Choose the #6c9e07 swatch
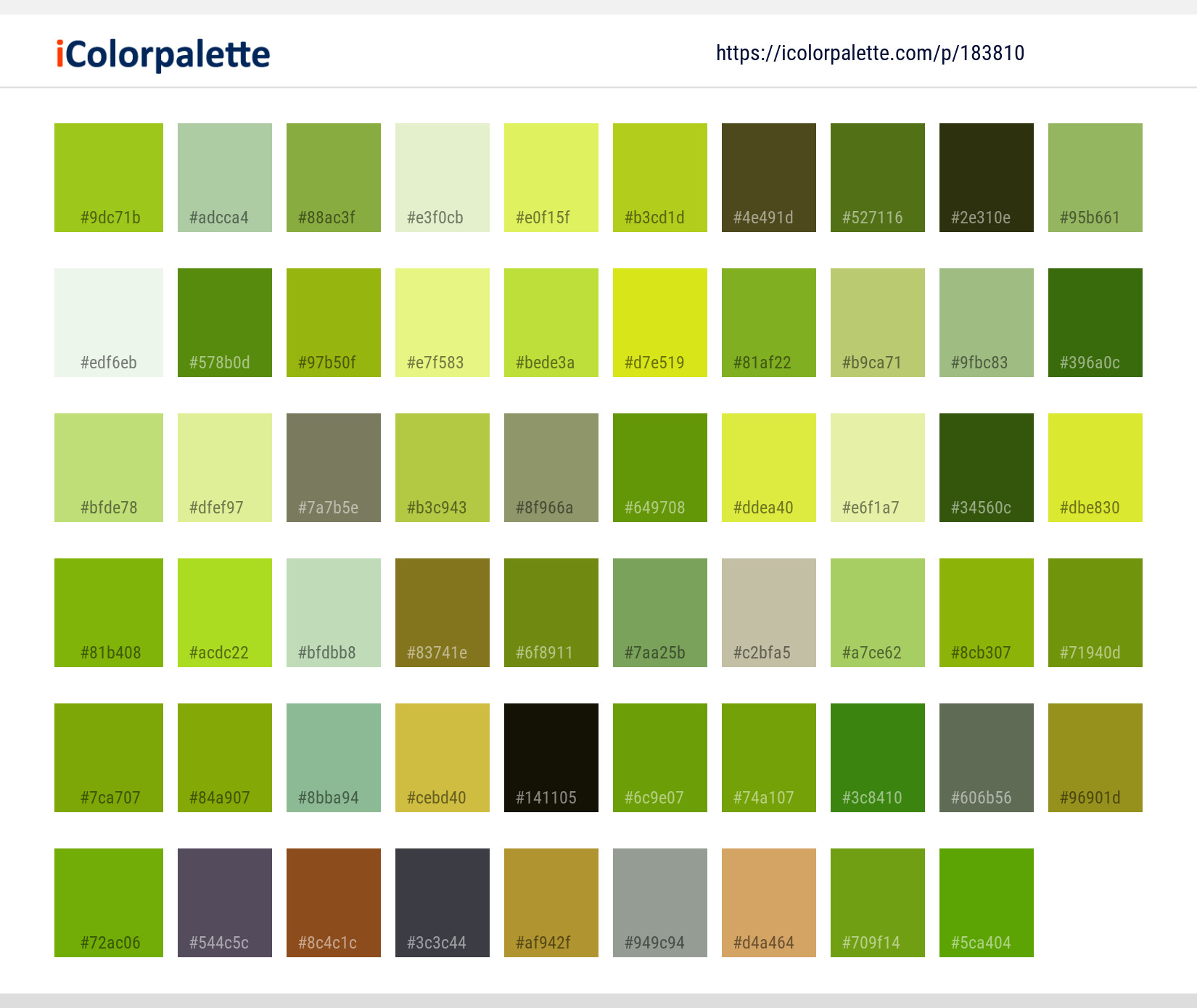The image size is (1197, 1008). tap(660, 758)
